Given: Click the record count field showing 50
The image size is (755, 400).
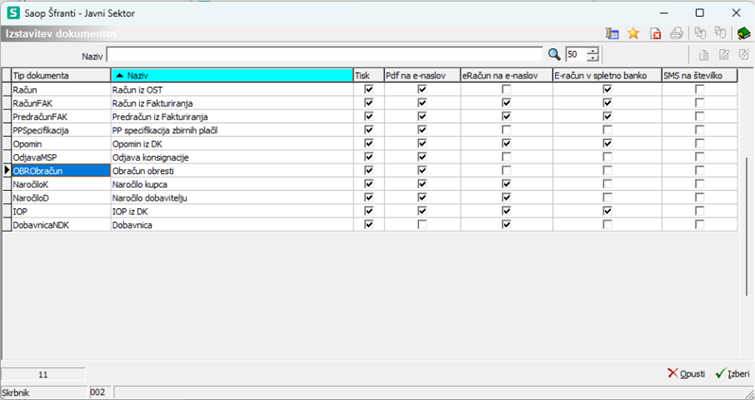Looking at the screenshot, I should point(577,54).
